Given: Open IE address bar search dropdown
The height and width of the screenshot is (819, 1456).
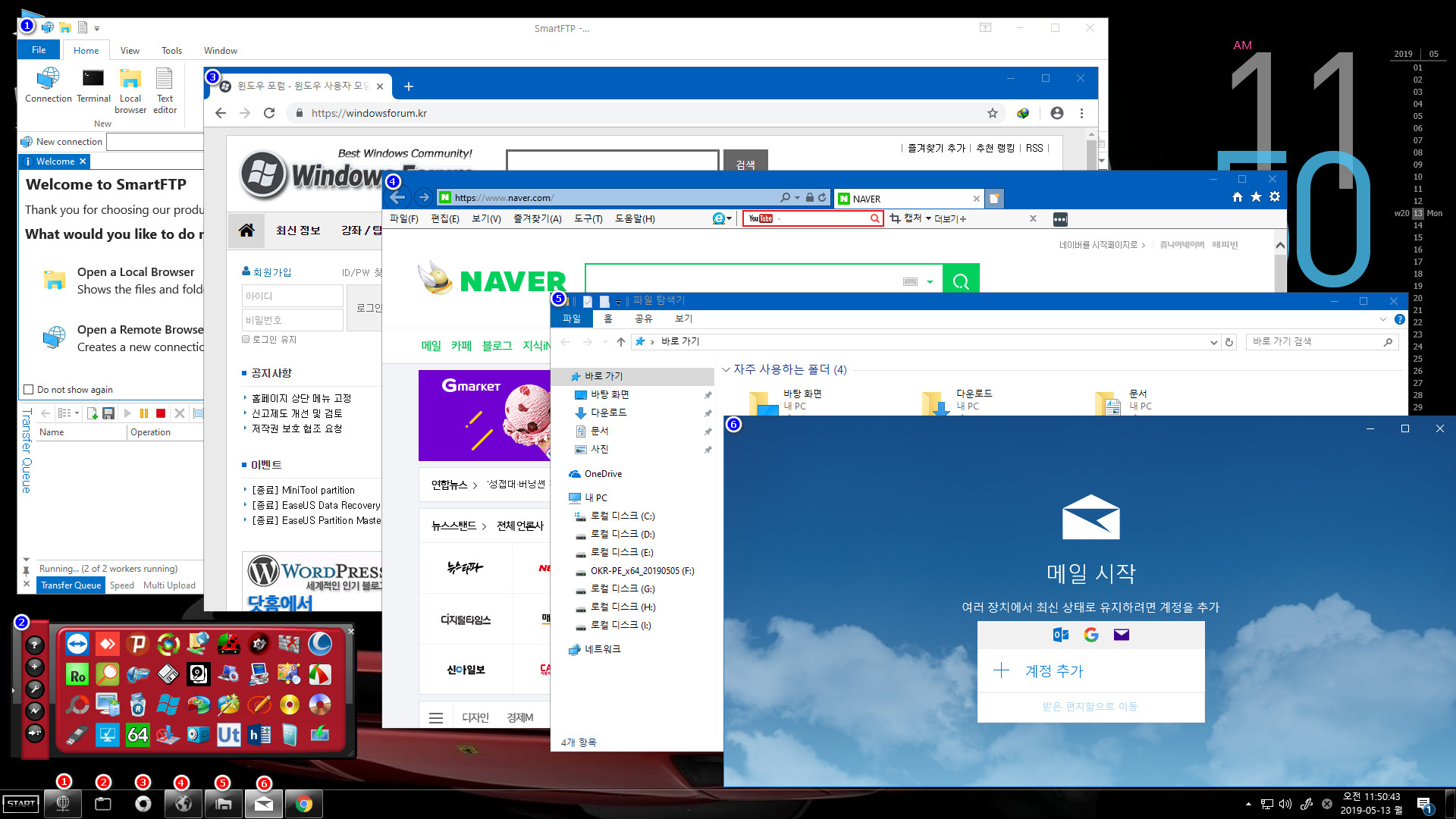Looking at the screenshot, I should tap(797, 197).
